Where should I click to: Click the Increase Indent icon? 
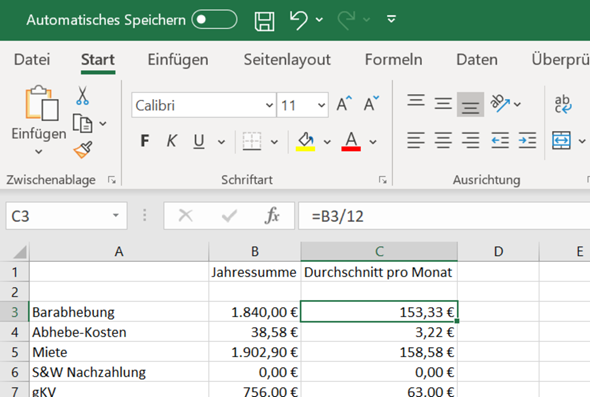click(x=527, y=140)
